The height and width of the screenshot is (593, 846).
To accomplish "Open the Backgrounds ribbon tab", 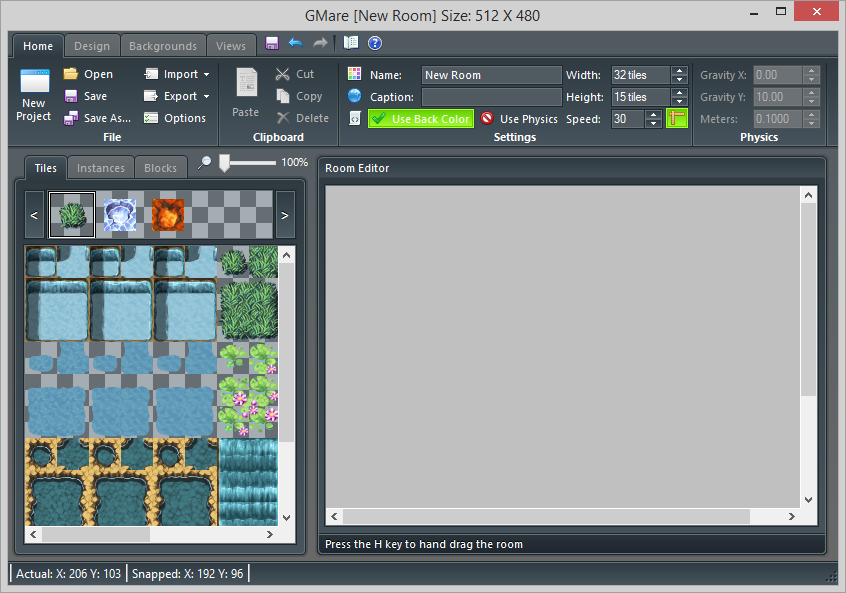I will (x=163, y=46).
